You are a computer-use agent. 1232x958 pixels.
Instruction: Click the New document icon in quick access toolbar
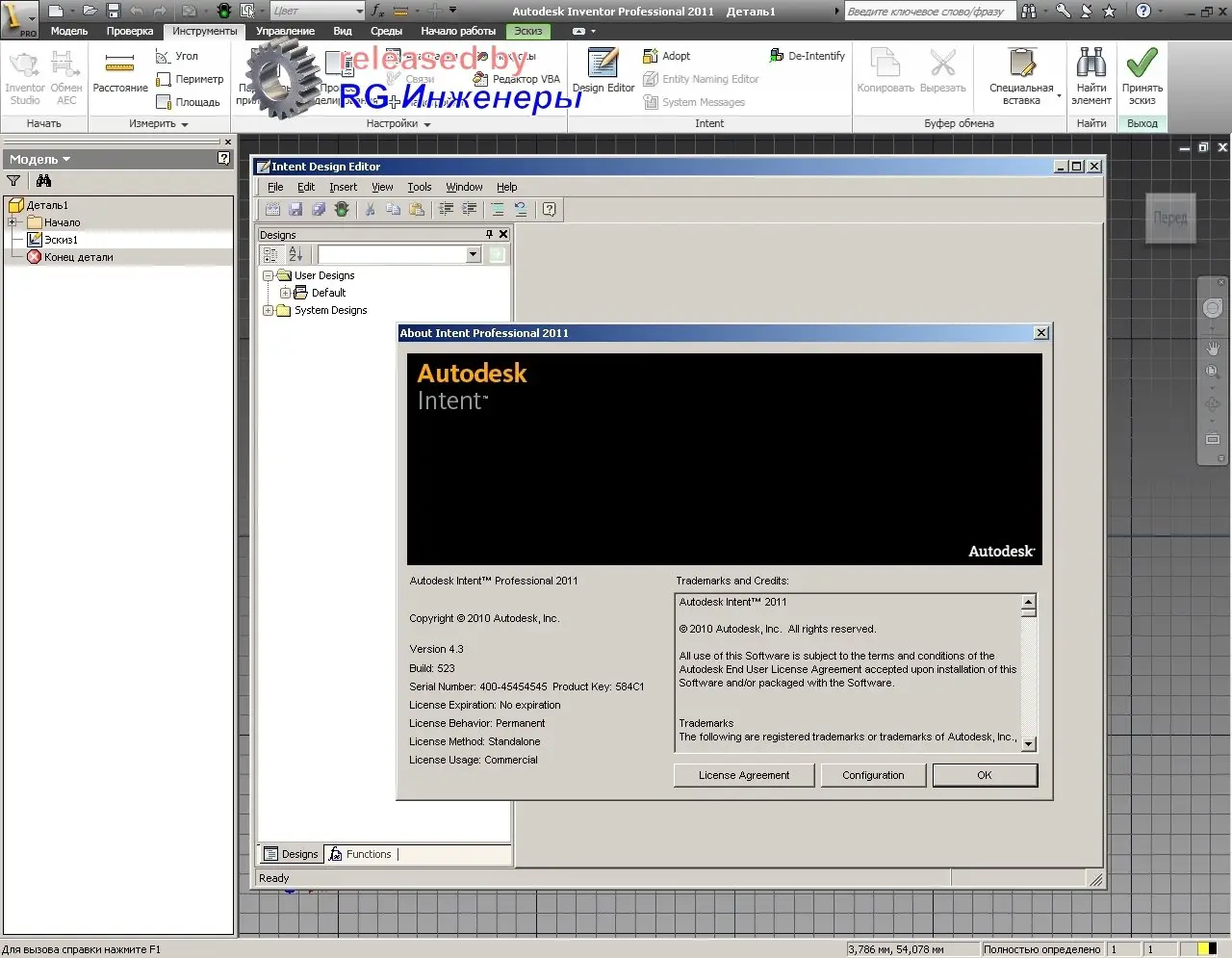pos(55,11)
